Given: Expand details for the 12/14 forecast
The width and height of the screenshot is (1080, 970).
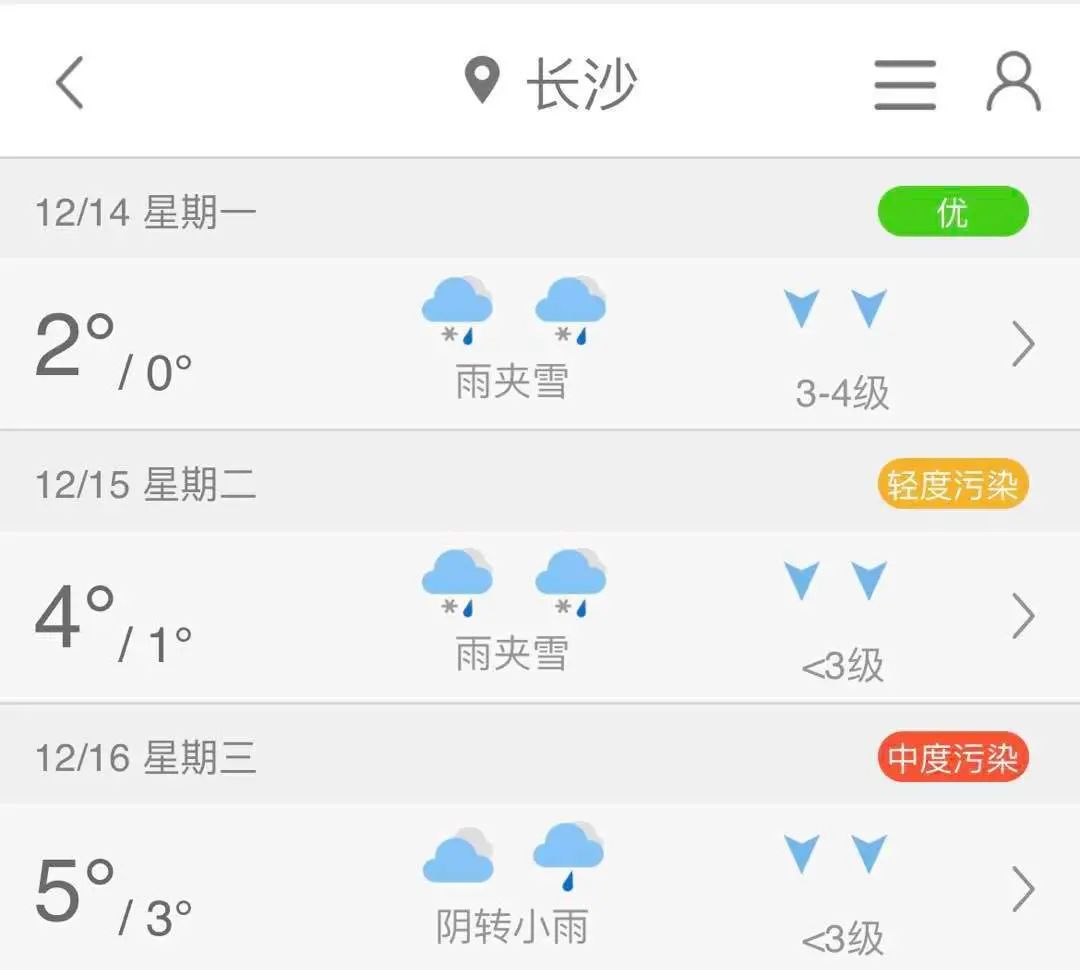Looking at the screenshot, I should tap(1022, 345).
